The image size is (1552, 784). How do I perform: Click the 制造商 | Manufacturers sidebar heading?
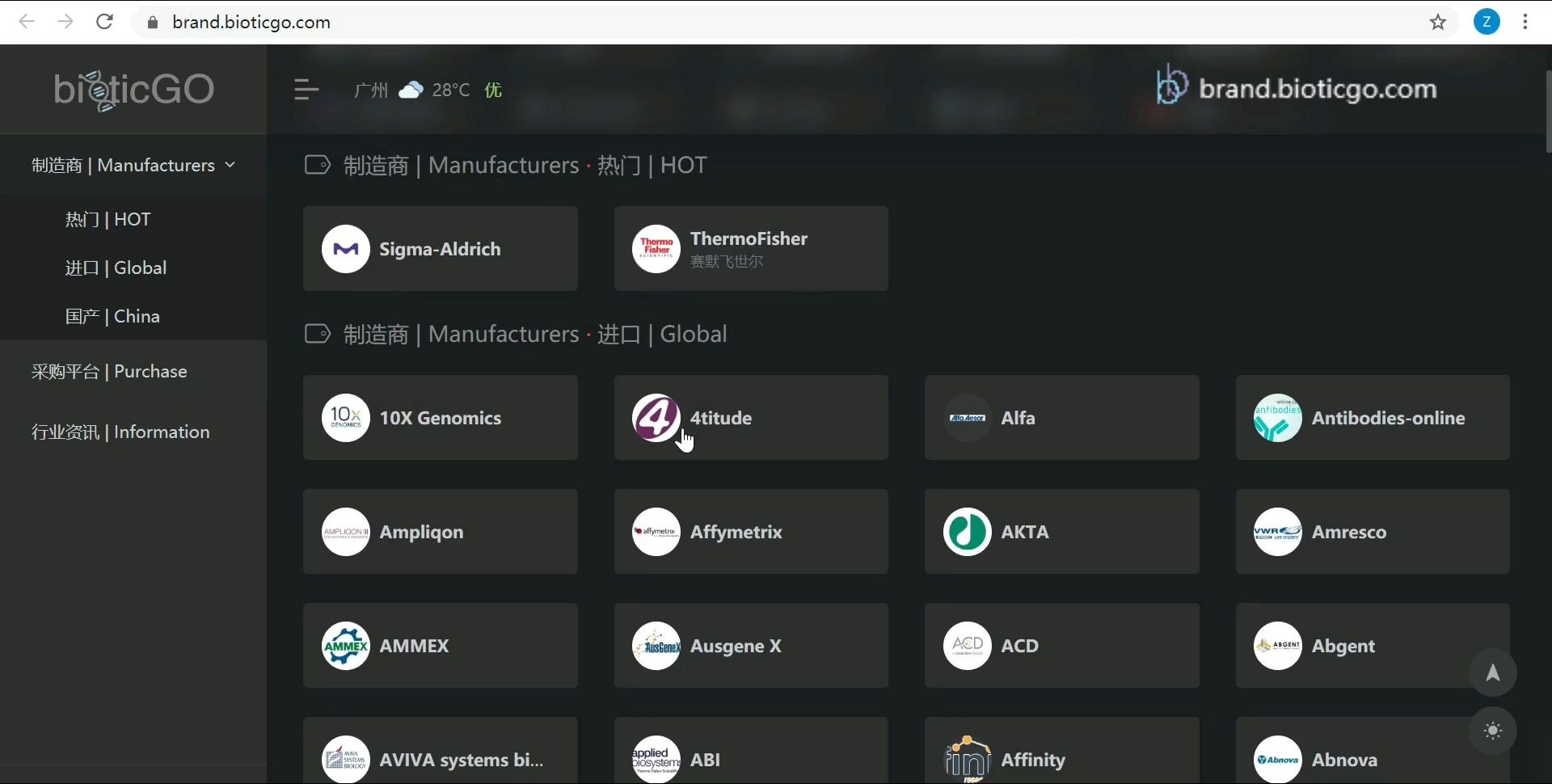pyautogui.click(x=123, y=165)
